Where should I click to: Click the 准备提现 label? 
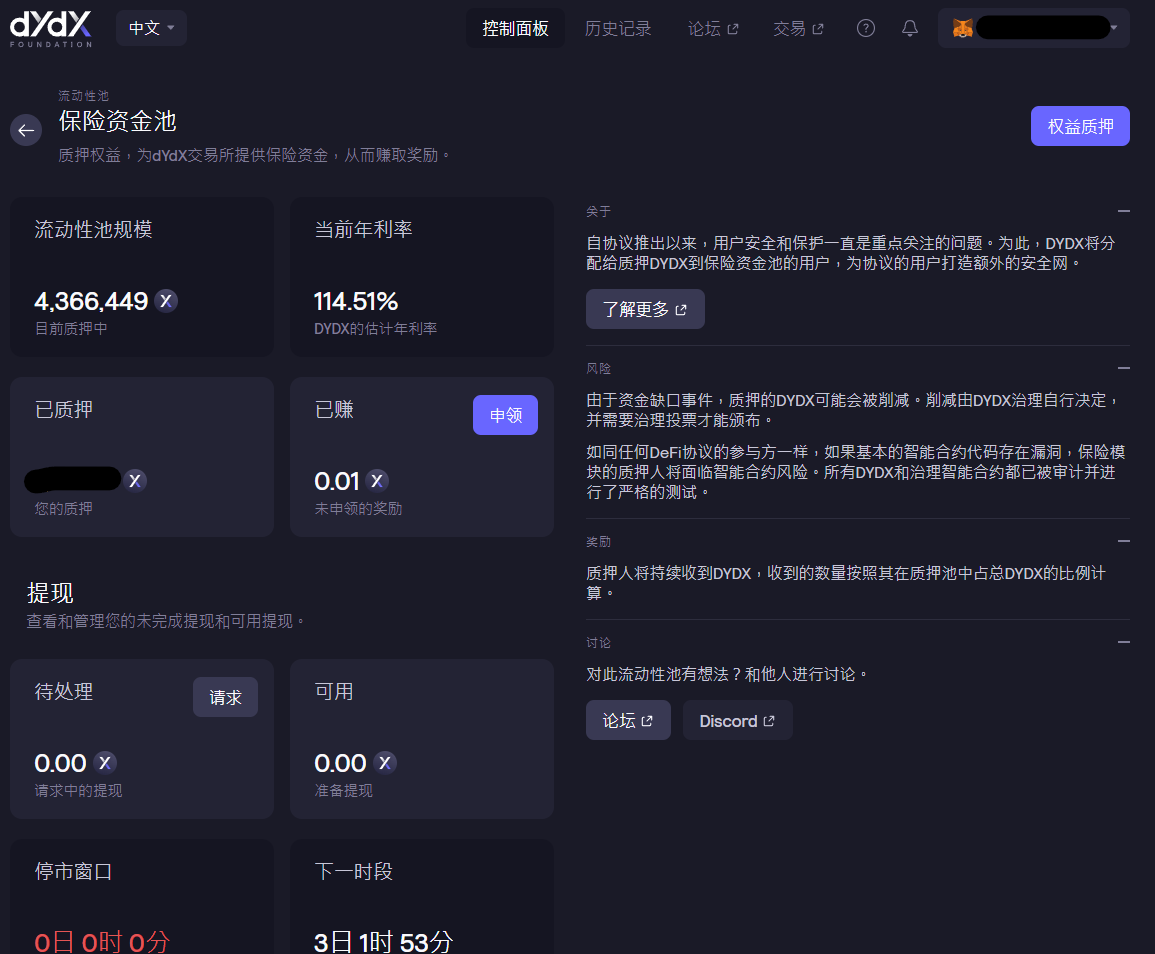click(343, 790)
